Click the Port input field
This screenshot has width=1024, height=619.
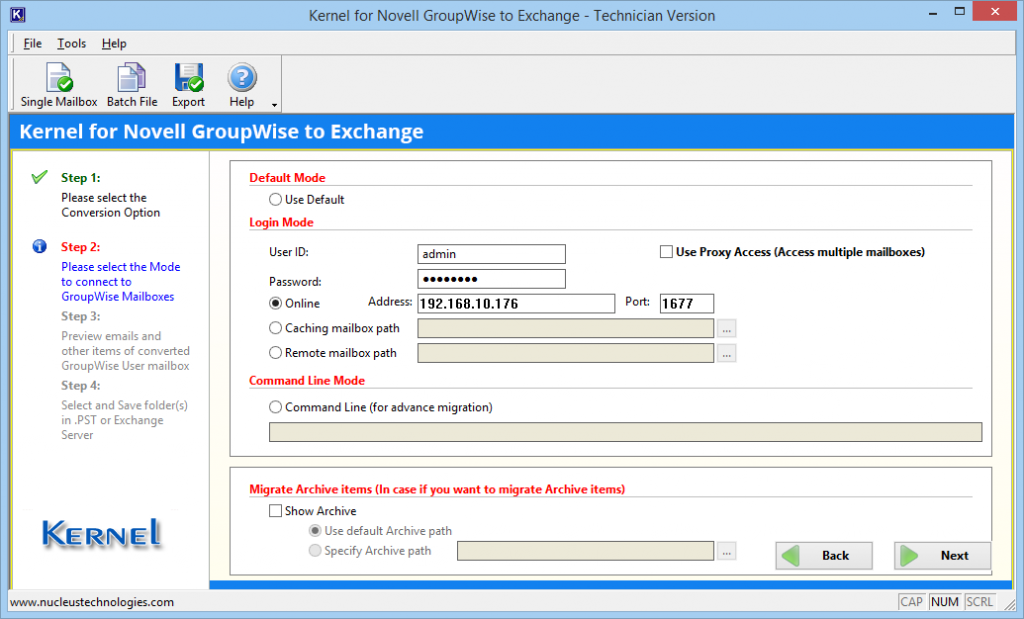pos(687,303)
